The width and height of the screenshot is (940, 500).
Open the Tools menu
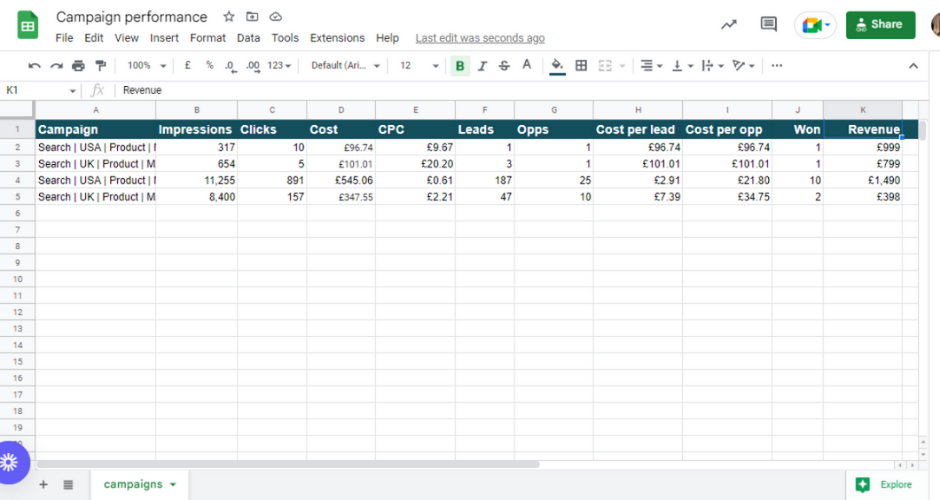click(285, 38)
